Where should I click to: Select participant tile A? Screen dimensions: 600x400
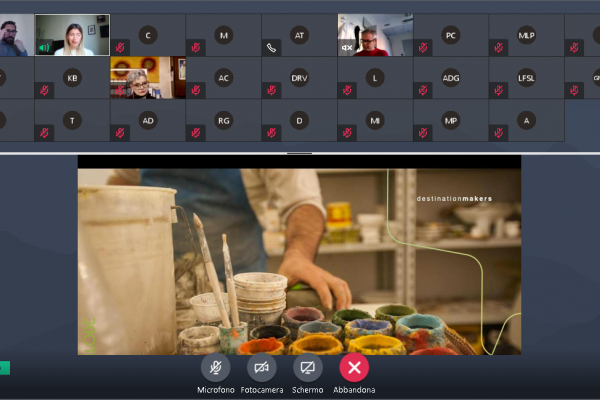(527, 121)
